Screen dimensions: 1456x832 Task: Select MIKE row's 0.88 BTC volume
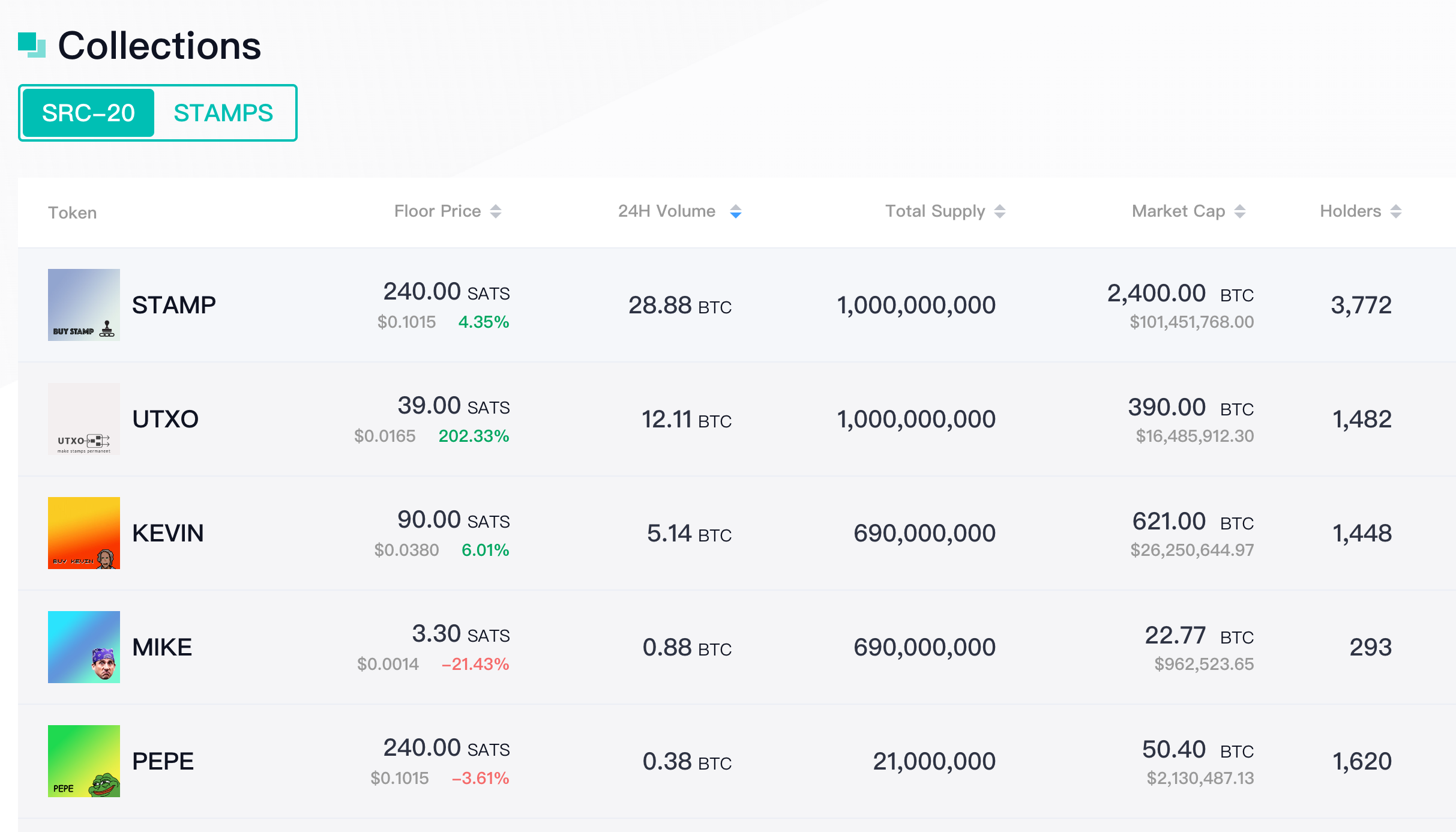687,648
